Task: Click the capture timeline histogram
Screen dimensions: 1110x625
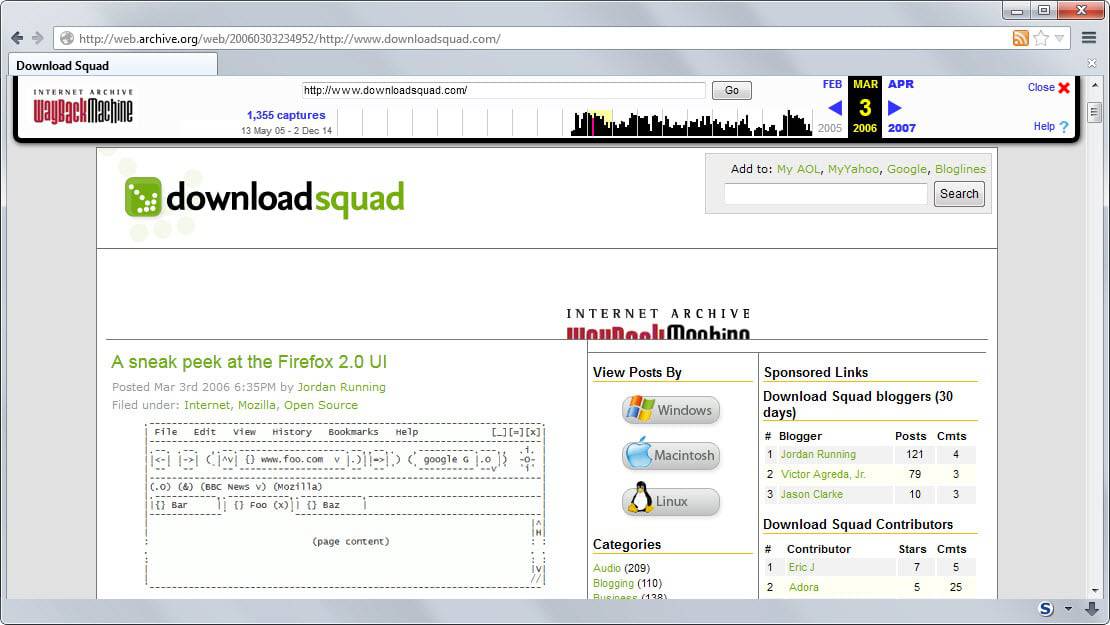Action: pos(574,122)
